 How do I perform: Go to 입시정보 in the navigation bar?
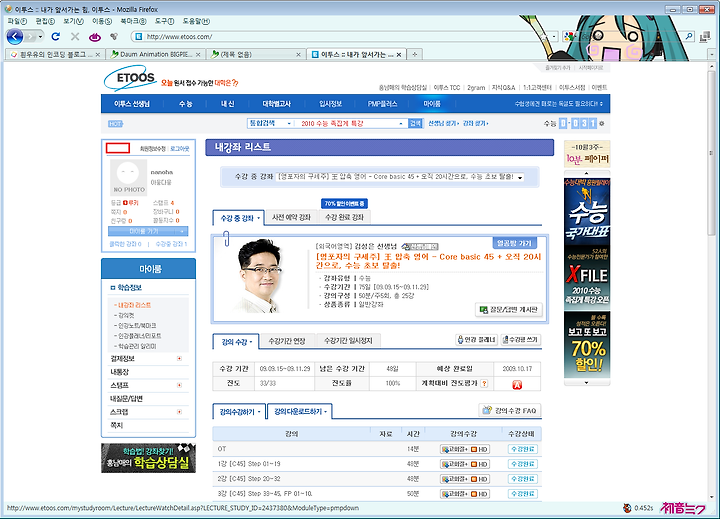pos(331,104)
